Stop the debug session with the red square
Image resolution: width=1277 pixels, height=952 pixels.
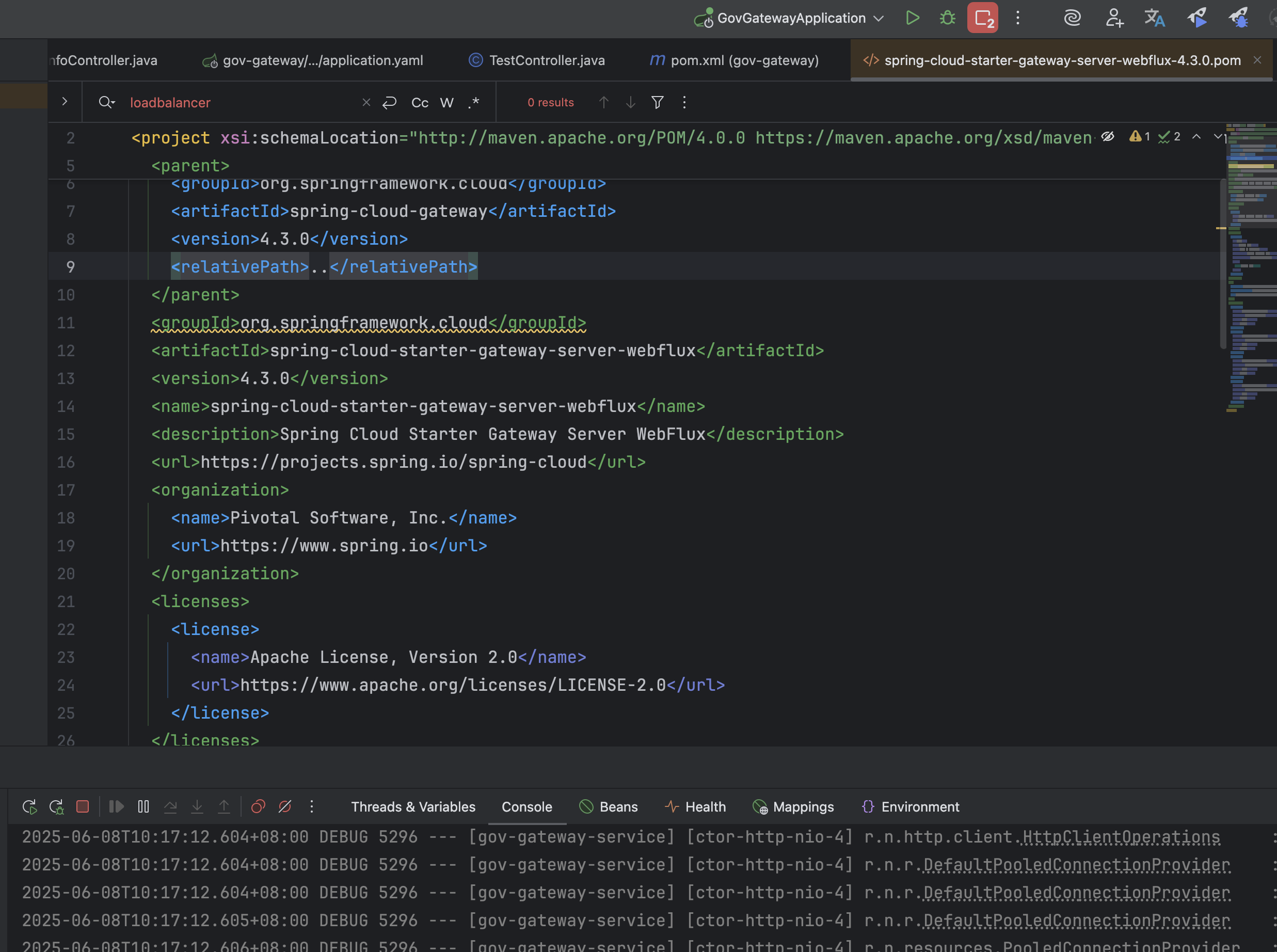83,806
